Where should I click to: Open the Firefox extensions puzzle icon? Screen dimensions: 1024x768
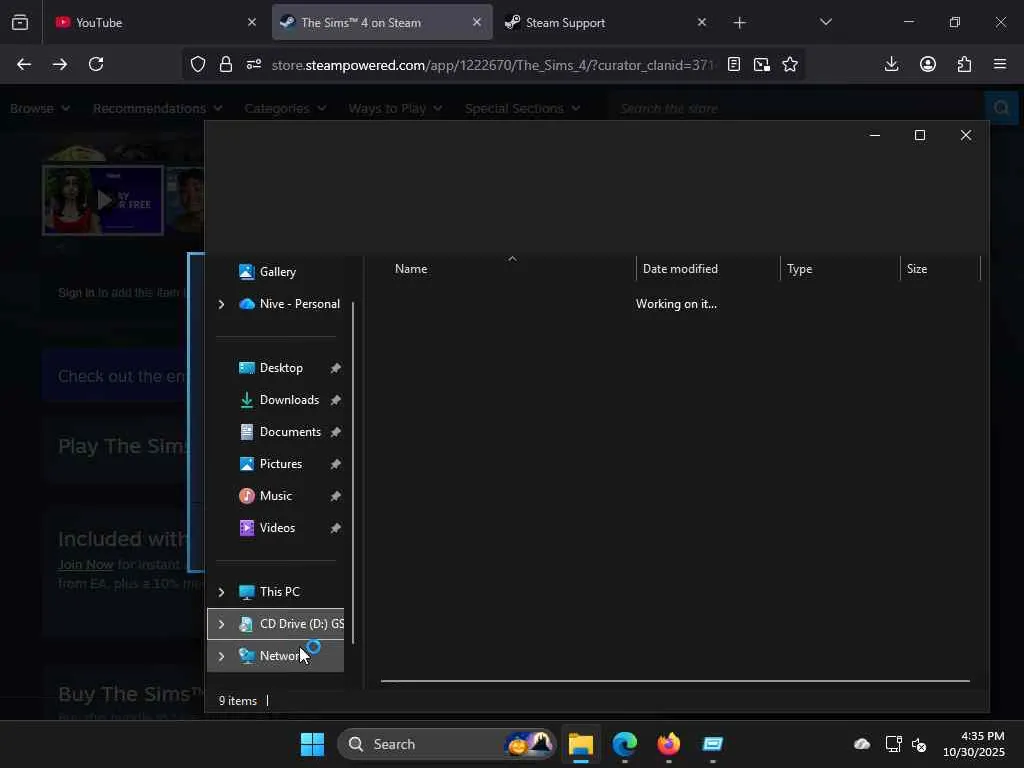964,64
